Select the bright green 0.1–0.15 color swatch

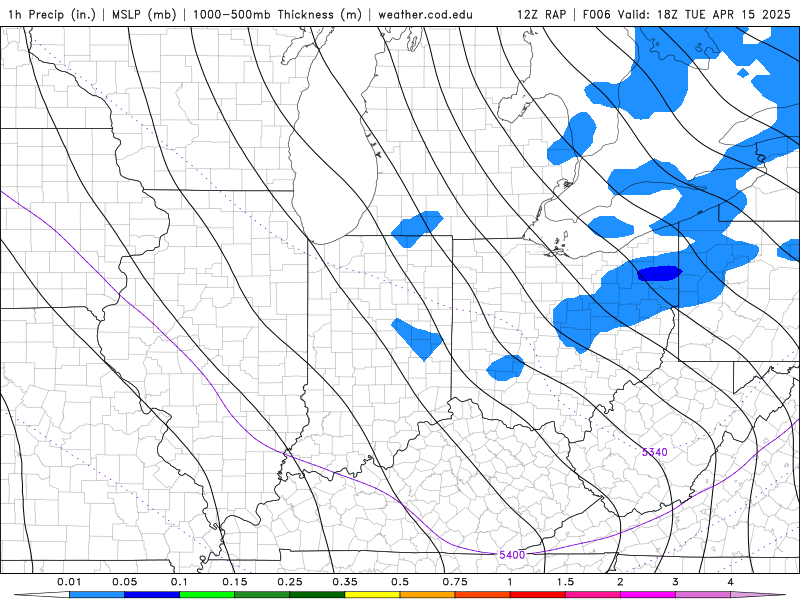207,595
